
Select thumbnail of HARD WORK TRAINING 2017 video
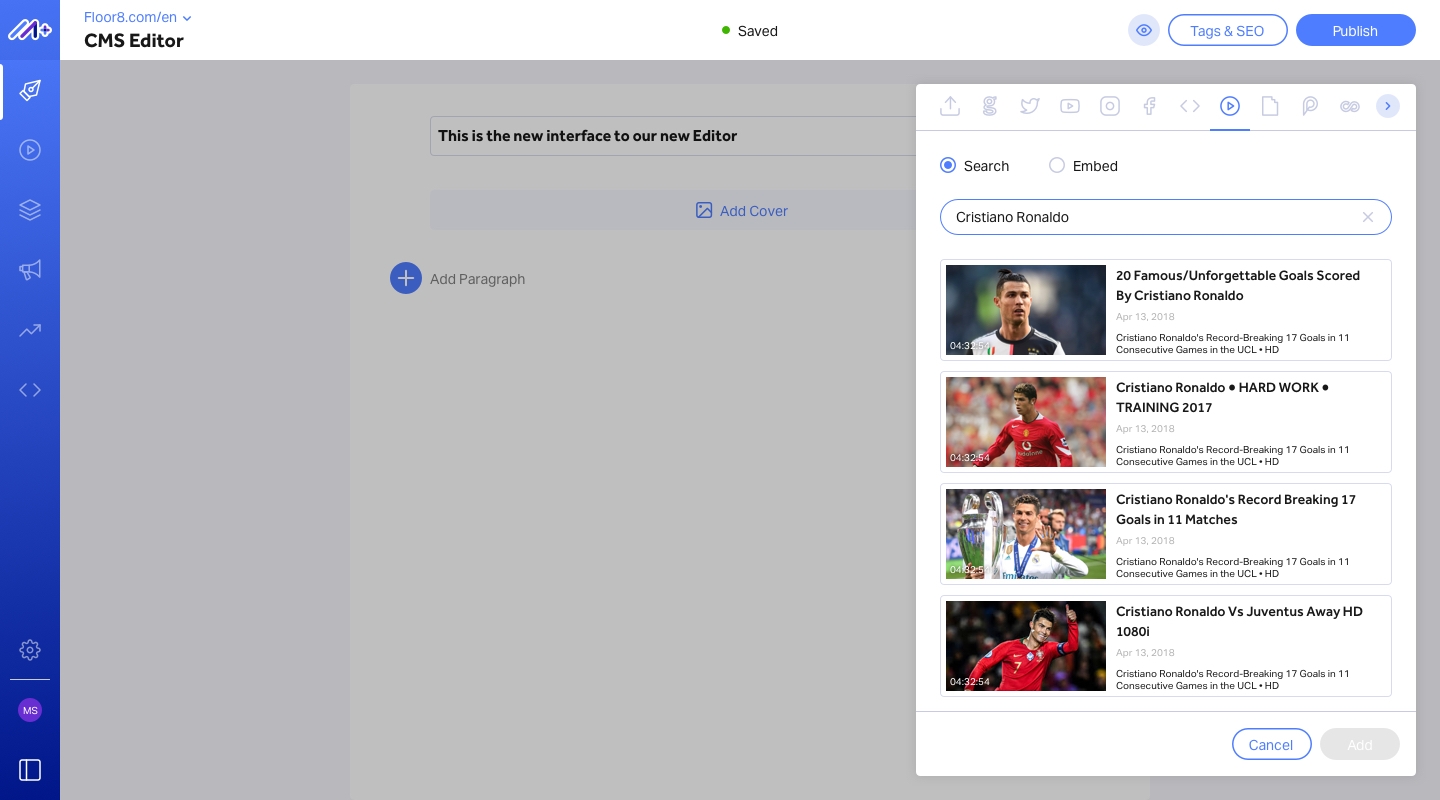[1026, 422]
